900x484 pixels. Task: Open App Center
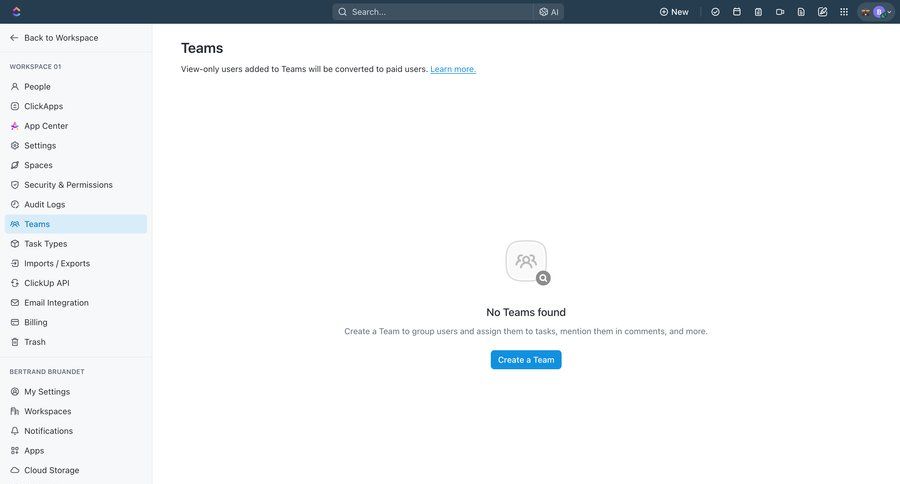point(76,126)
